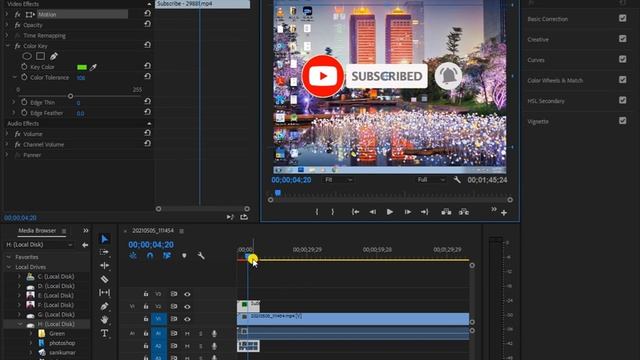Reset the Motion effect
640x360 pixels.
tap(147, 13)
